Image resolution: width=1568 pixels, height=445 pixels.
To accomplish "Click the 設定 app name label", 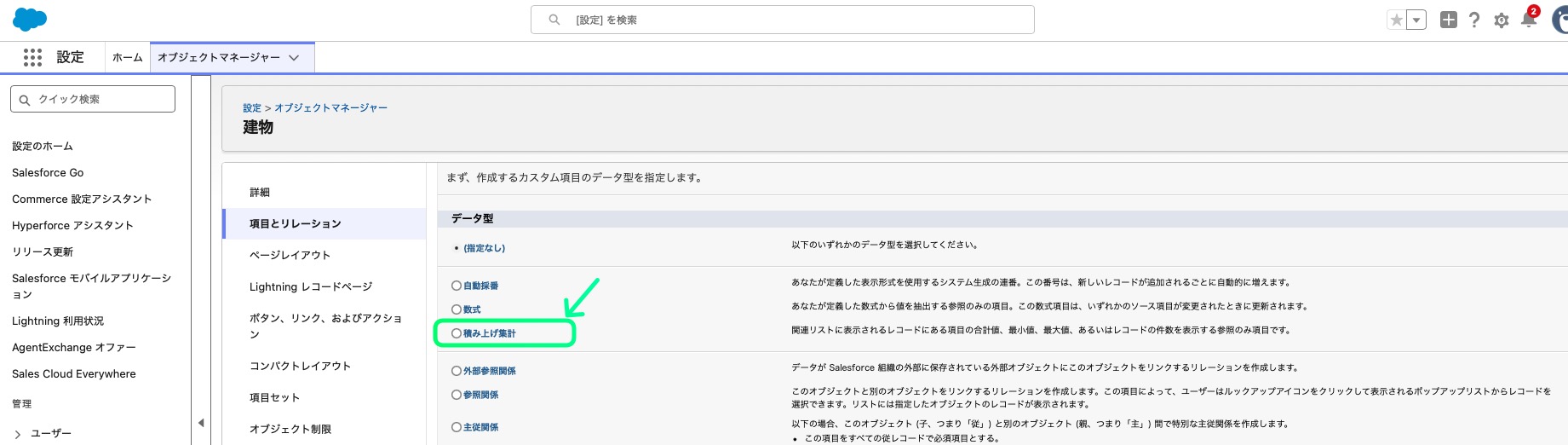I will click(x=70, y=57).
